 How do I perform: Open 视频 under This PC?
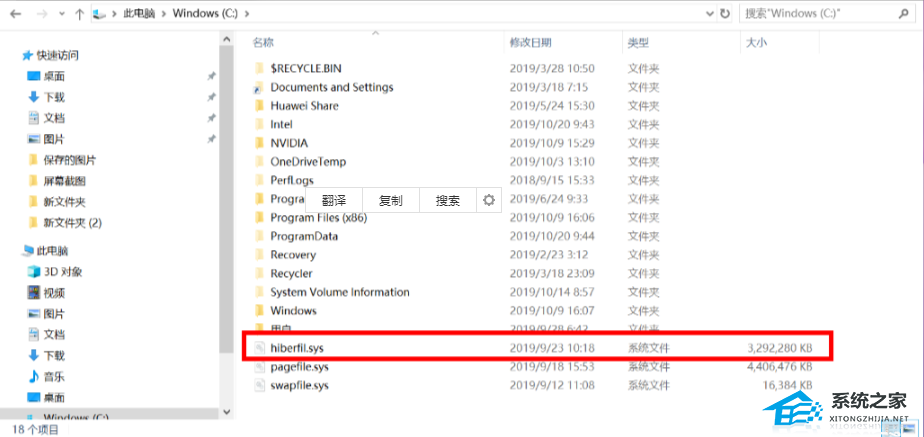coord(54,293)
